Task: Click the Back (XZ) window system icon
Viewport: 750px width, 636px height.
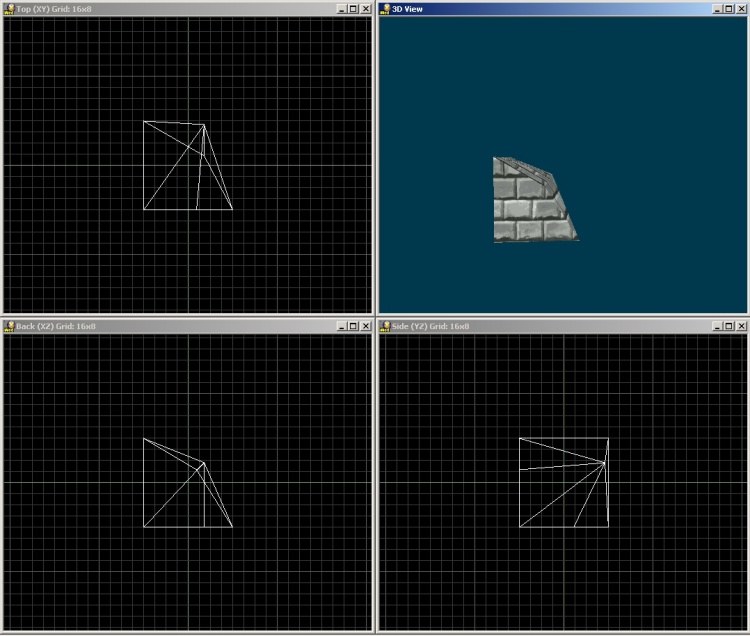Action: (9, 326)
